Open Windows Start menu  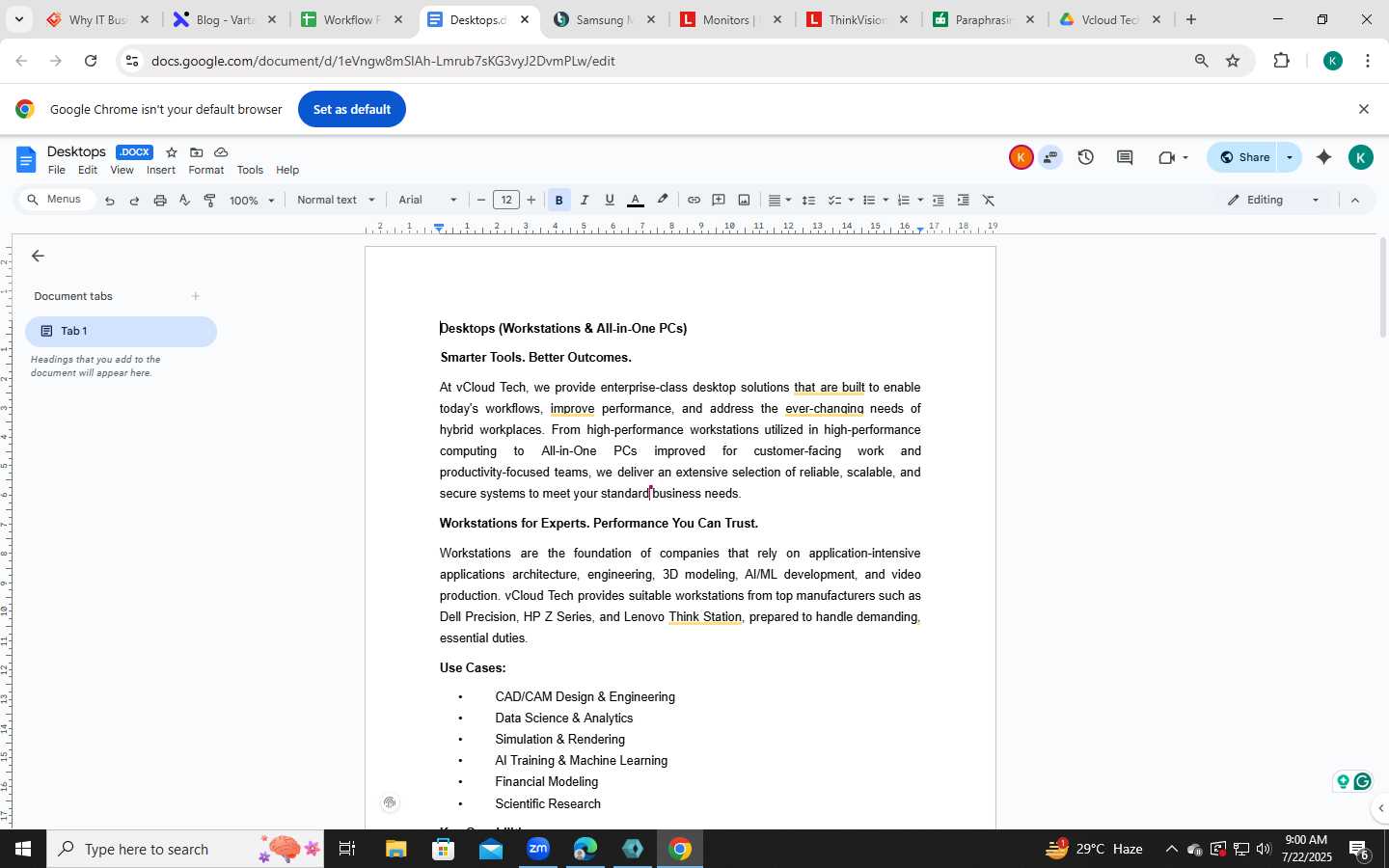[x=23, y=849]
